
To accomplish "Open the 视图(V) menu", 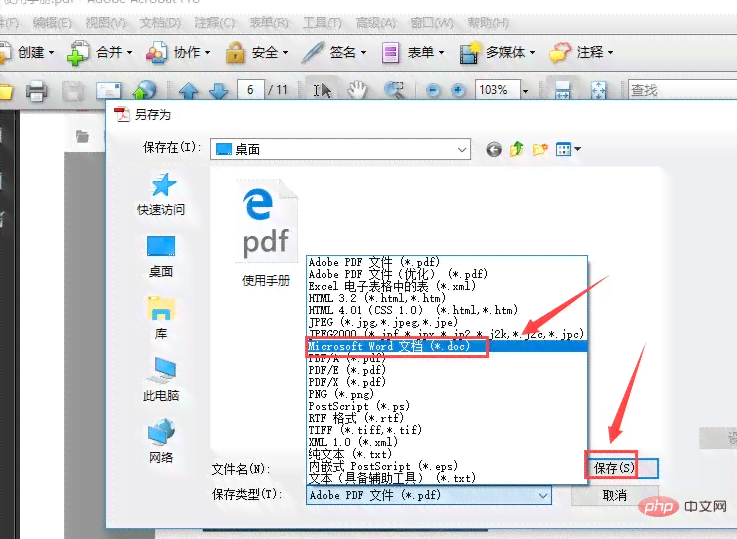I will [106, 23].
